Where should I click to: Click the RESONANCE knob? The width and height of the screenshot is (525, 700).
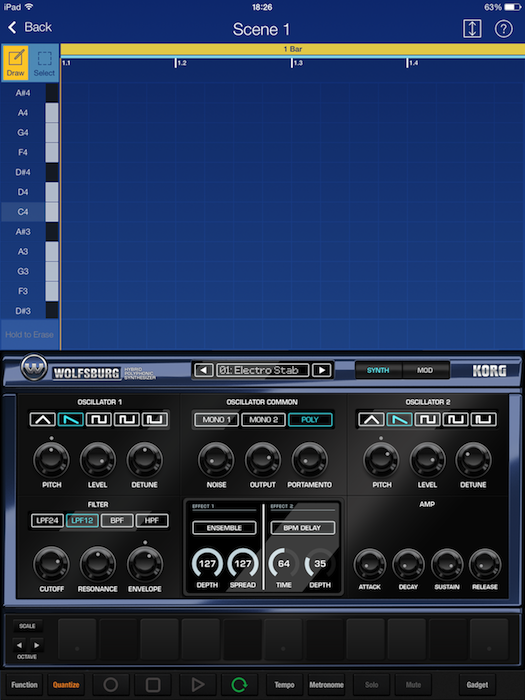click(x=98, y=564)
